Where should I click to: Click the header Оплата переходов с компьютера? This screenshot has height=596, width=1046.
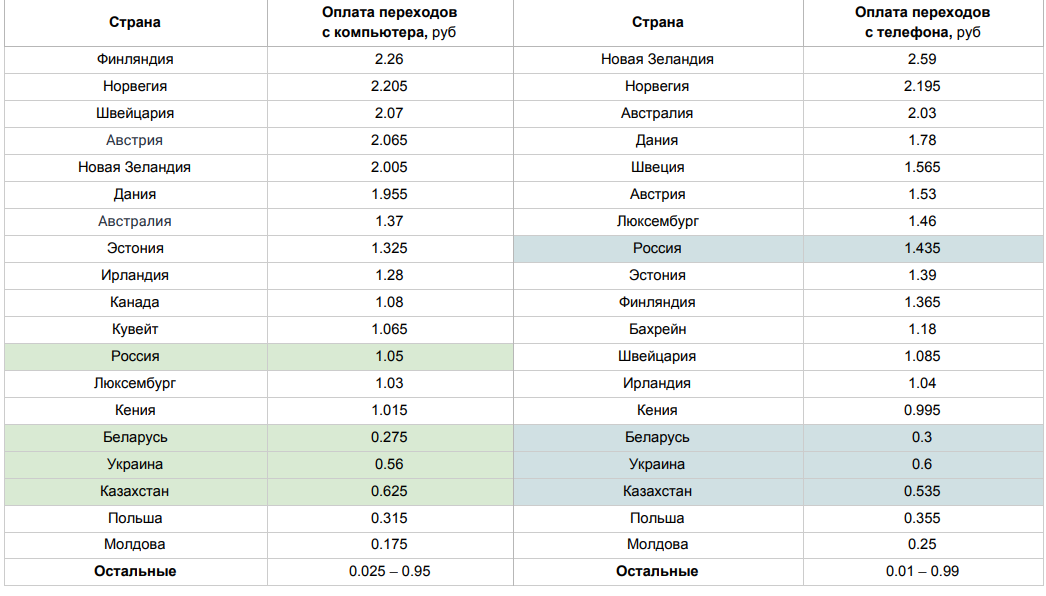390,23
